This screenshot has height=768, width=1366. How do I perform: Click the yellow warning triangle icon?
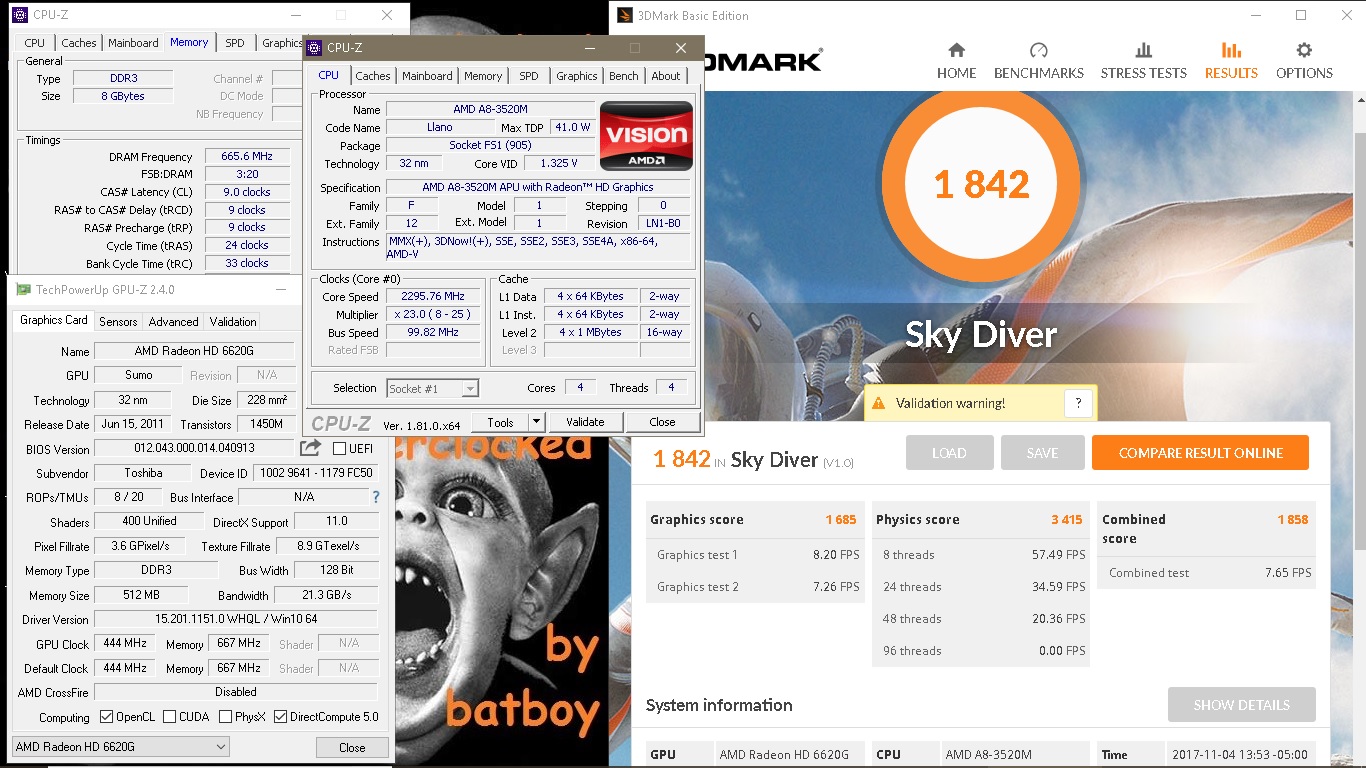click(878, 403)
